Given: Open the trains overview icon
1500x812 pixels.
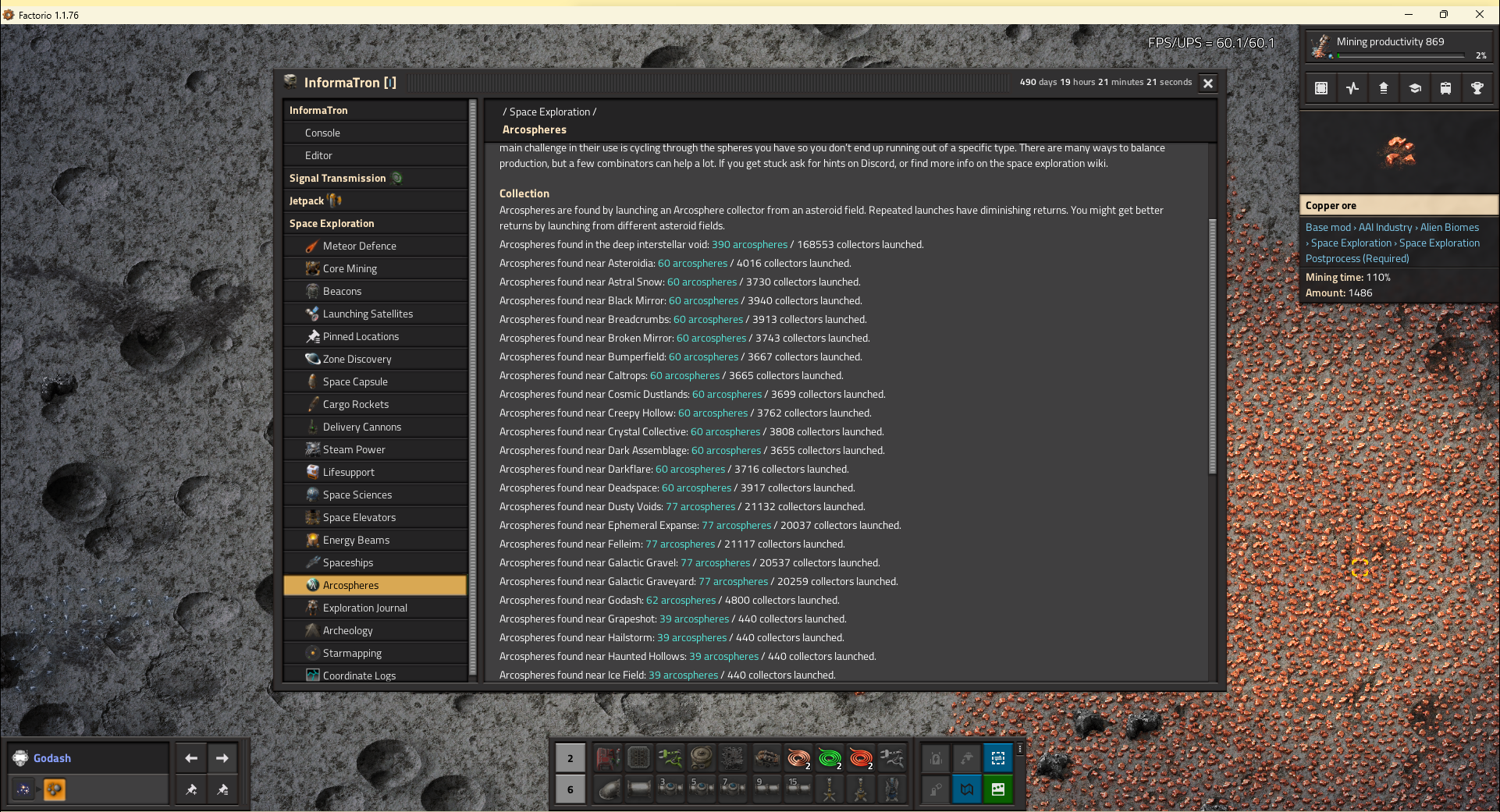Looking at the screenshot, I should pyautogui.click(x=1446, y=88).
